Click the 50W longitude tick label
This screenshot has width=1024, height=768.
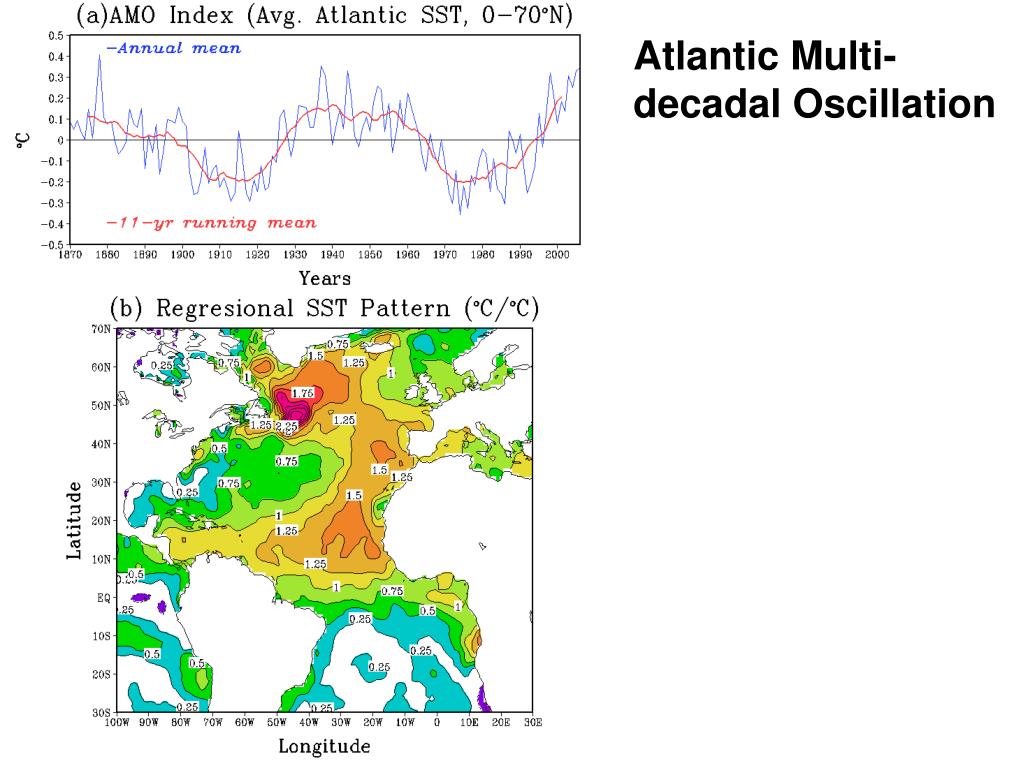click(277, 722)
